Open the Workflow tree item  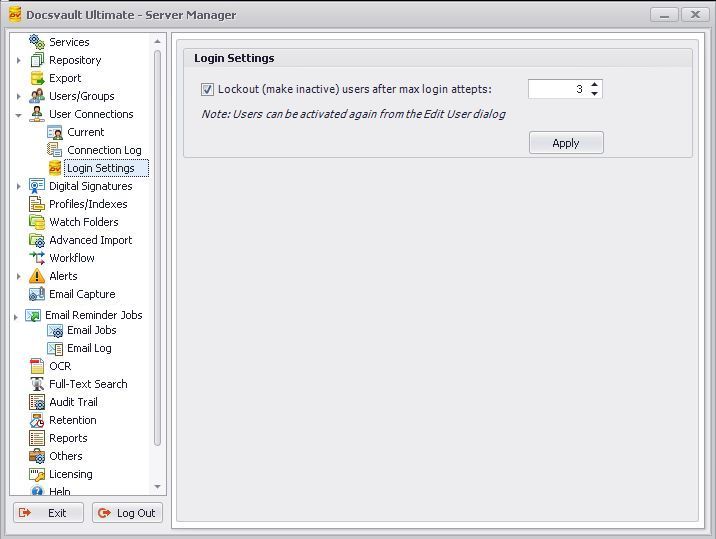tap(72, 258)
